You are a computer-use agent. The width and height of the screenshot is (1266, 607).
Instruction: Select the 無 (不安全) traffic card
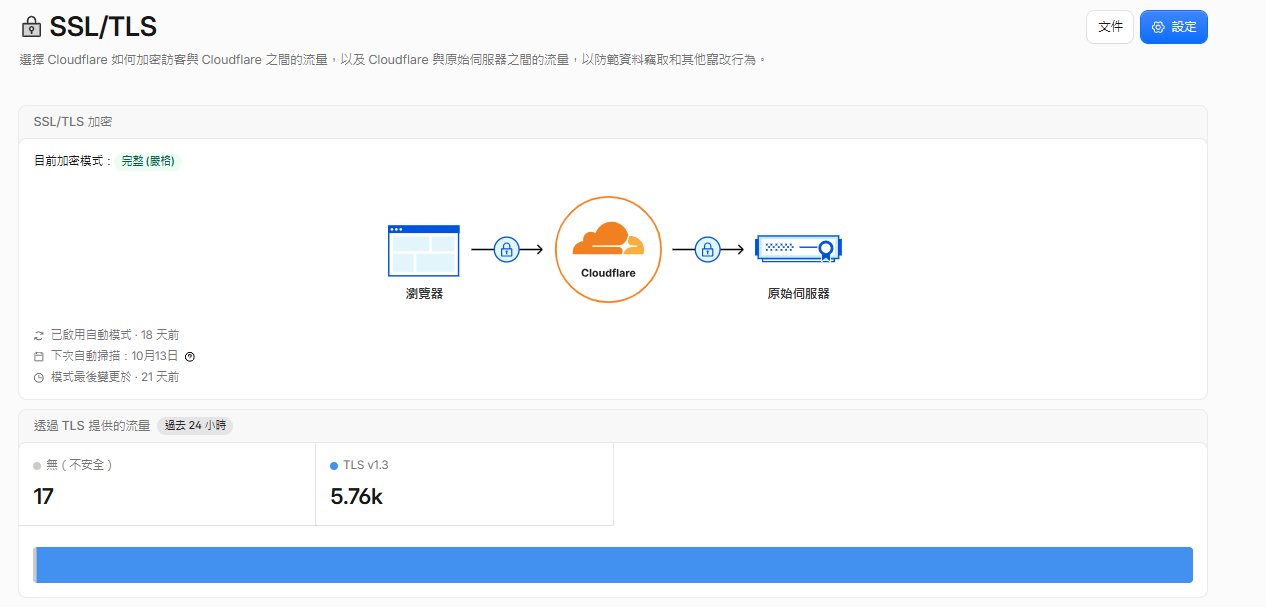click(x=167, y=484)
